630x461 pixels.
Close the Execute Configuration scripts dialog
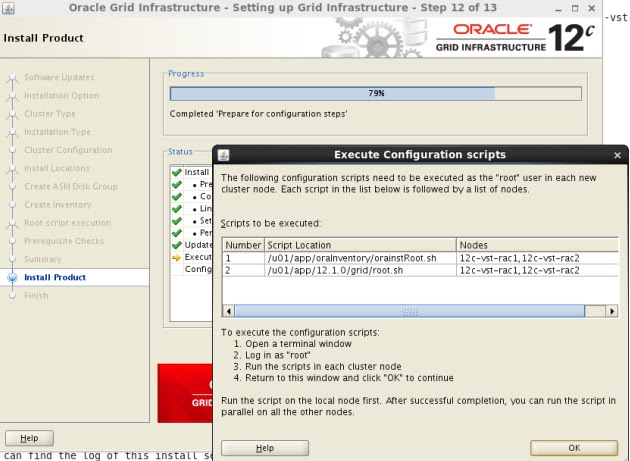(618, 155)
